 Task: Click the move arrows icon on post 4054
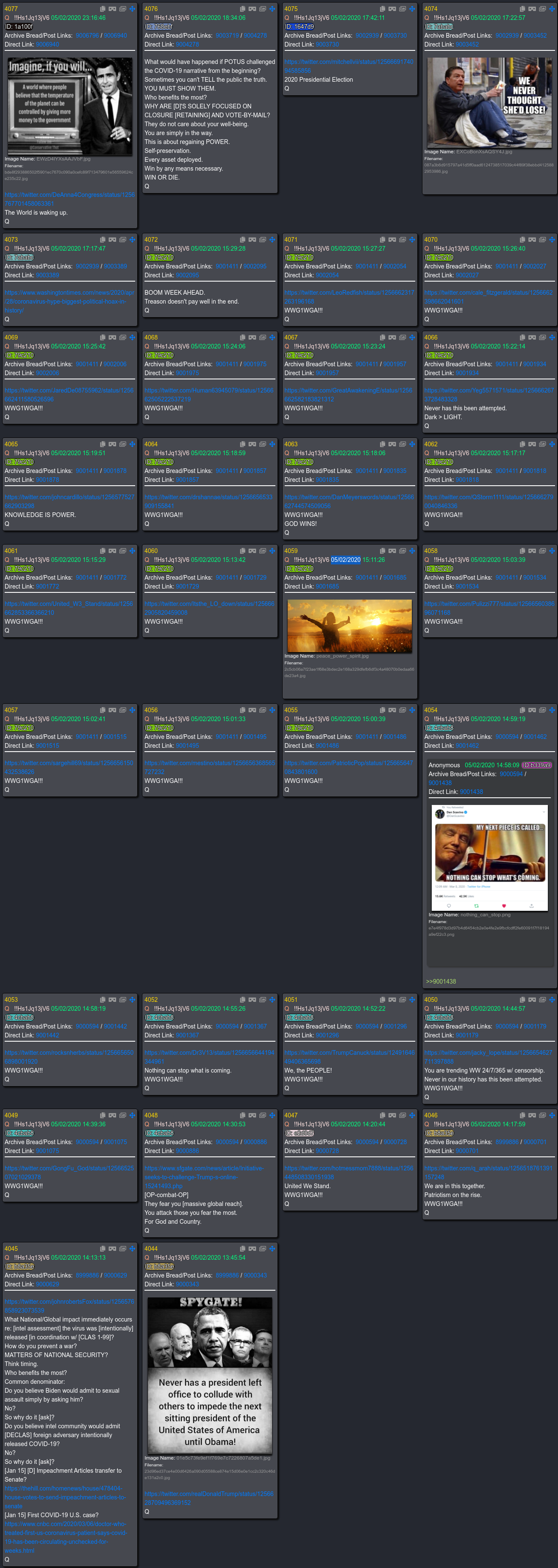[552, 711]
